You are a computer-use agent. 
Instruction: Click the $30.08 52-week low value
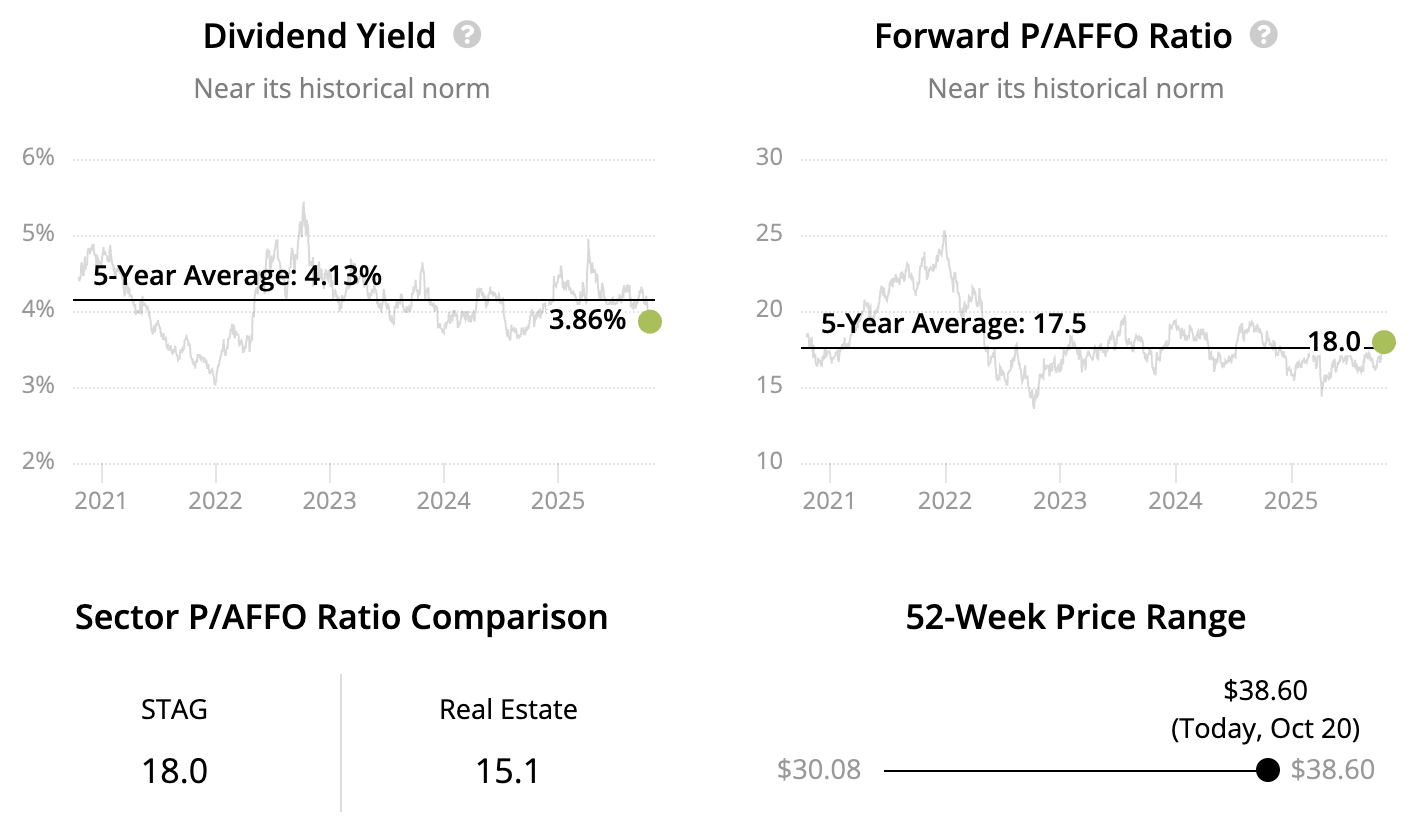click(818, 770)
